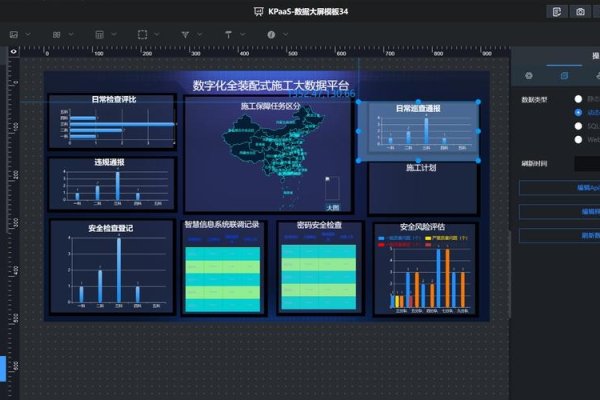Click the 数字化全装配式施工大数据平台 title text
This screenshot has height=400, width=600.
point(271,85)
